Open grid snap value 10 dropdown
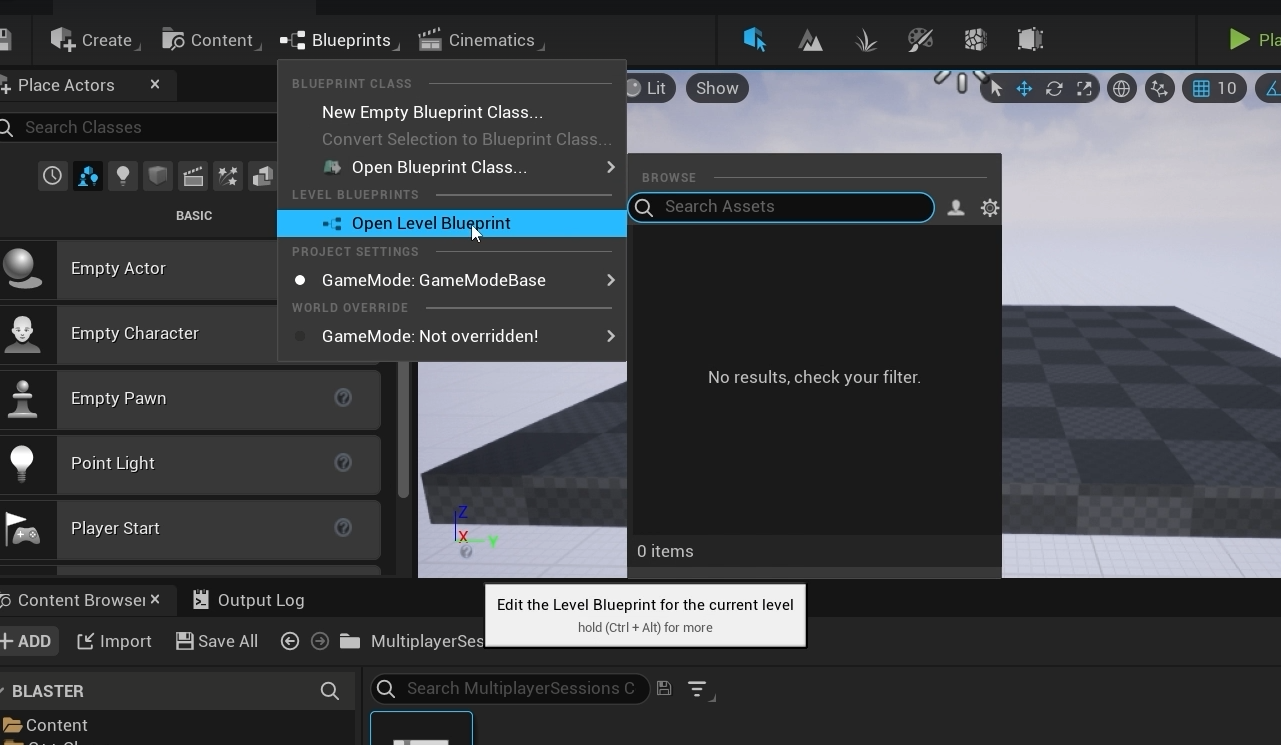This screenshot has width=1281, height=745. point(1226,88)
